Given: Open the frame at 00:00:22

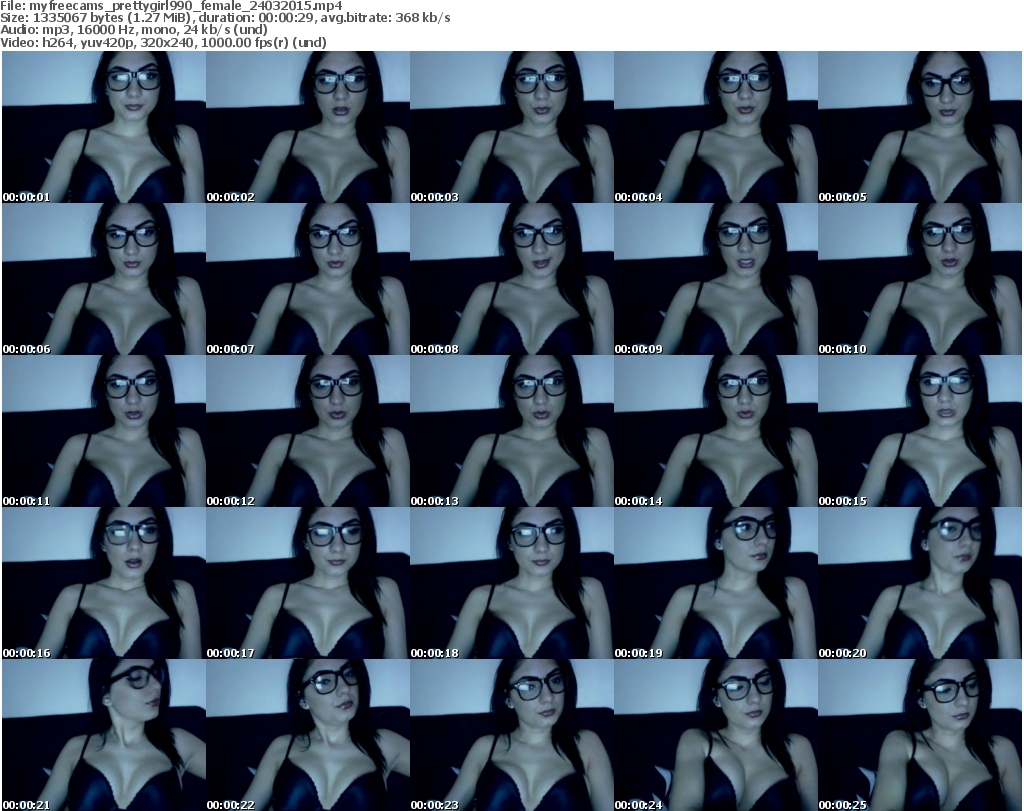Looking at the screenshot, I should pos(308,735).
